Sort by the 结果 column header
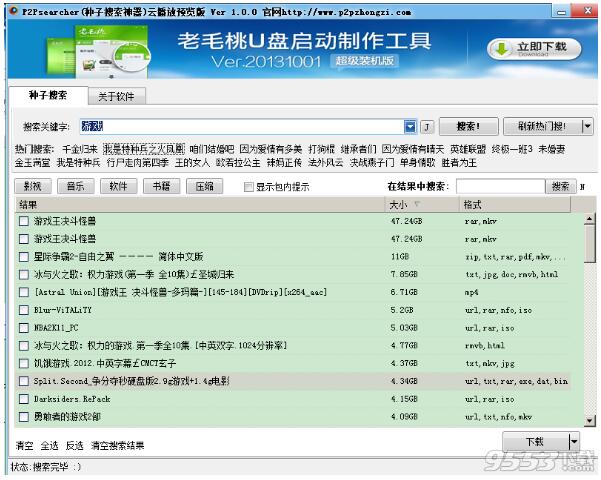The width and height of the screenshot is (601, 480). [200, 204]
